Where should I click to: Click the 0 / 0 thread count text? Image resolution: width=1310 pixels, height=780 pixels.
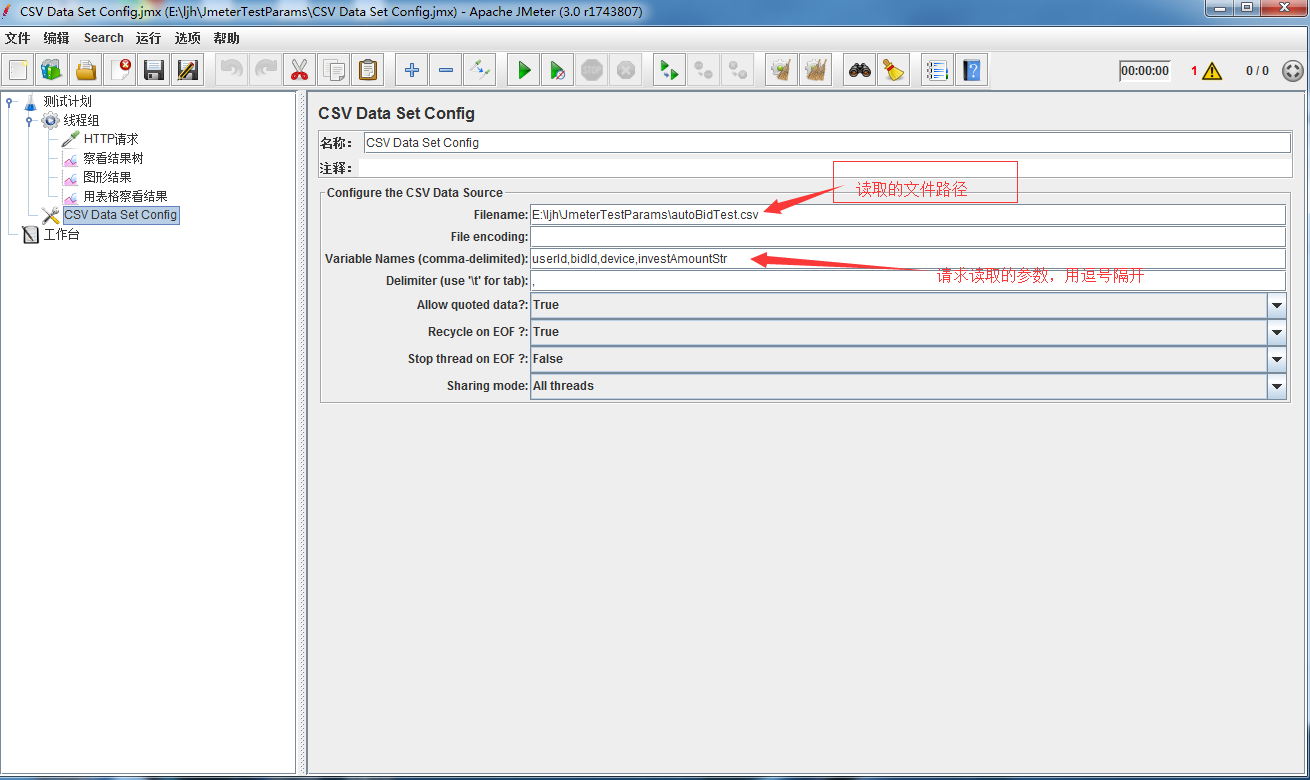tap(1257, 71)
